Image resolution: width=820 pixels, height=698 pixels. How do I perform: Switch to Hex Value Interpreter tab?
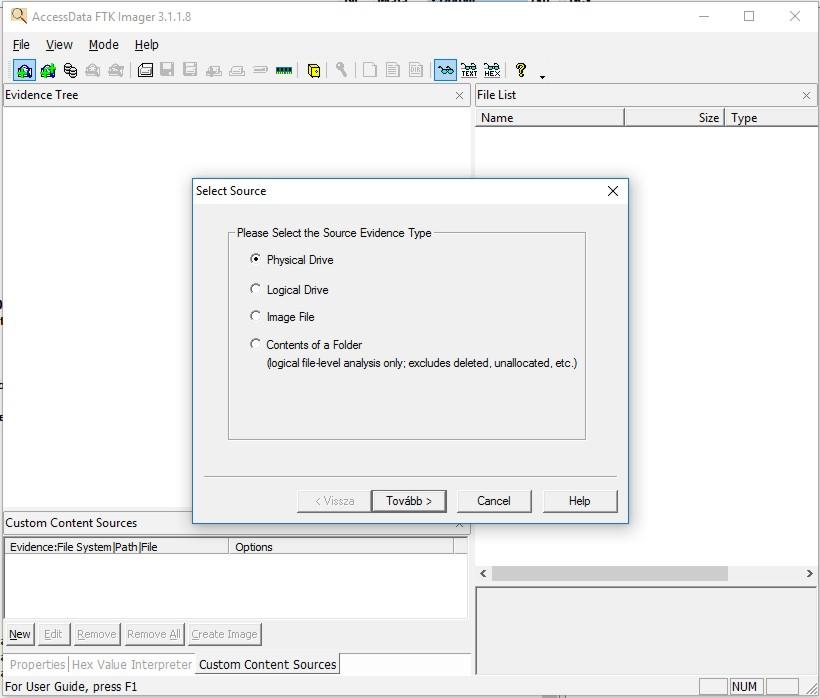(x=132, y=665)
